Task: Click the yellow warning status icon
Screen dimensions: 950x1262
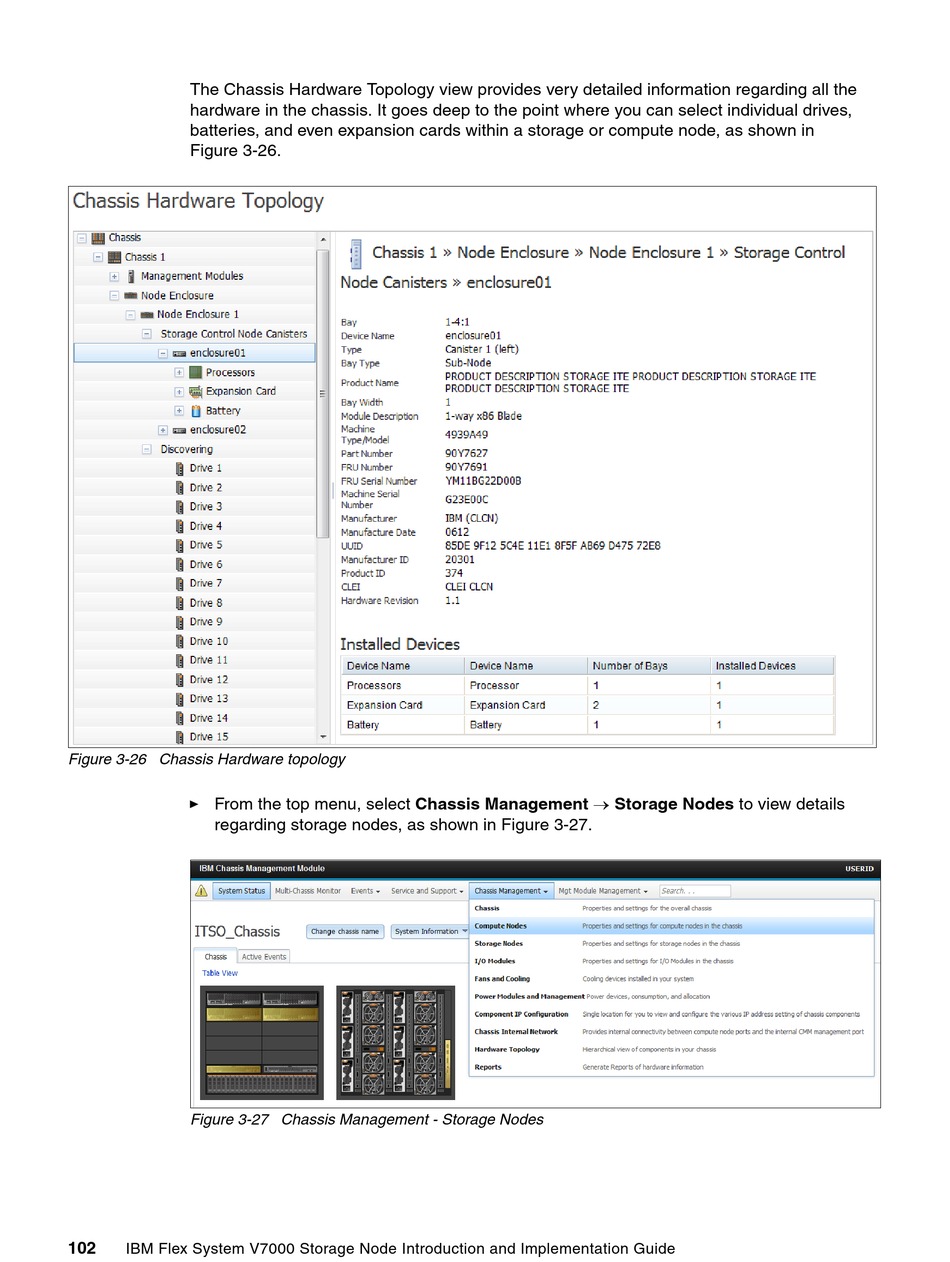Action: point(201,891)
